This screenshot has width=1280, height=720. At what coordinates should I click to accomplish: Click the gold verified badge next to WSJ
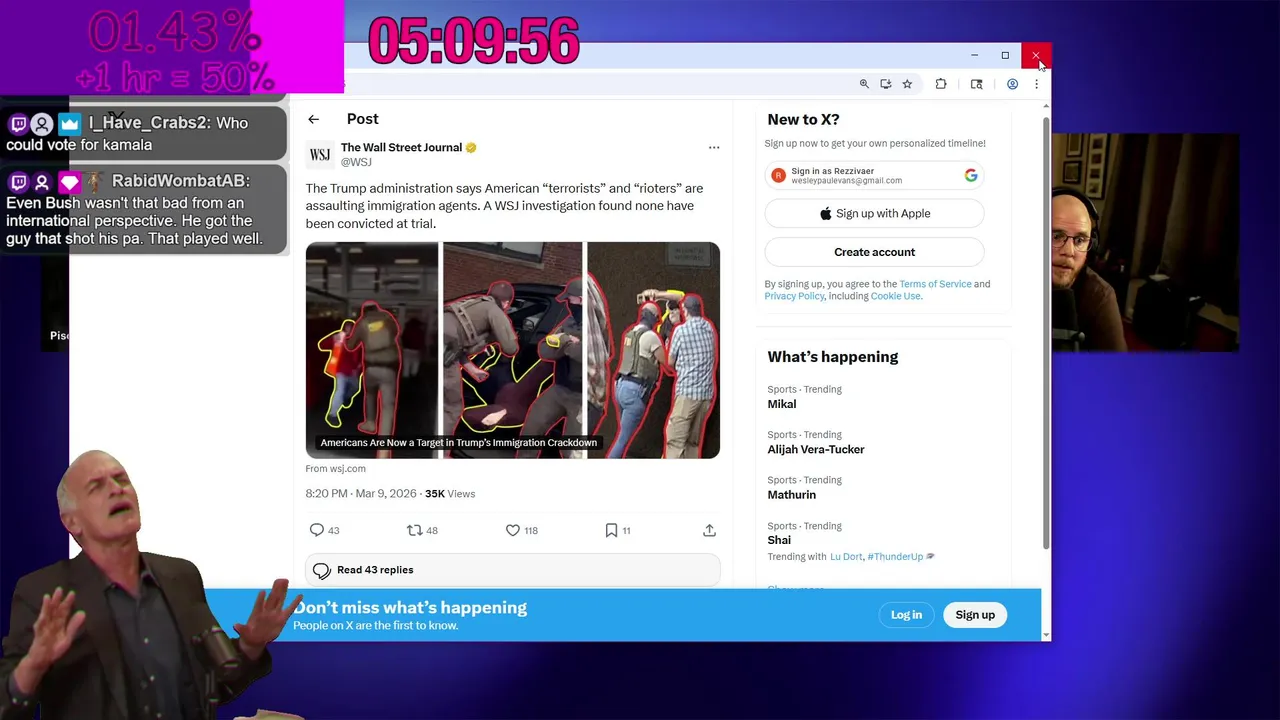pyautogui.click(x=471, y=147)
